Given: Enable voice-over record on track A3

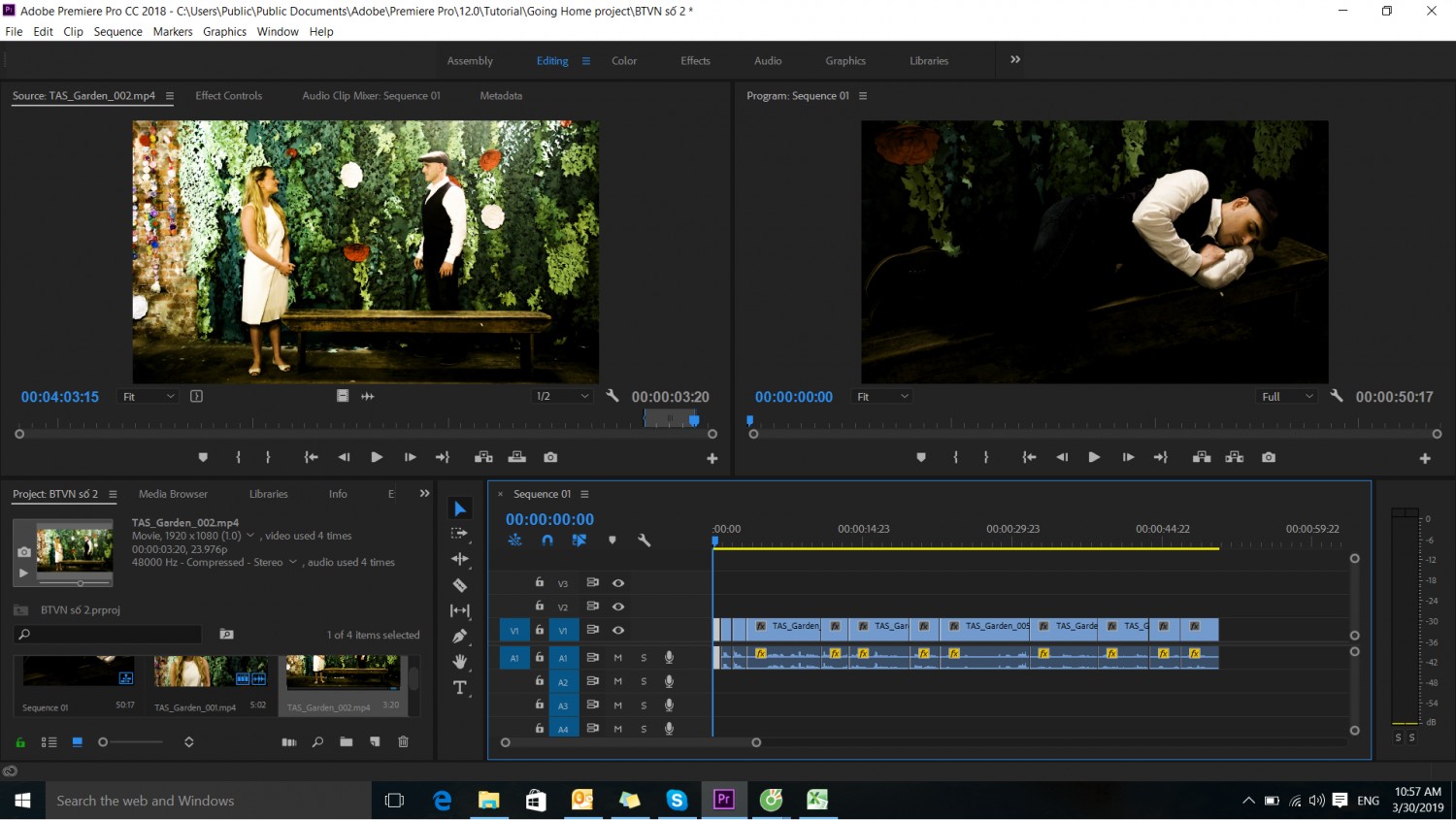Looking at the screenshot, I should [669, 705].
